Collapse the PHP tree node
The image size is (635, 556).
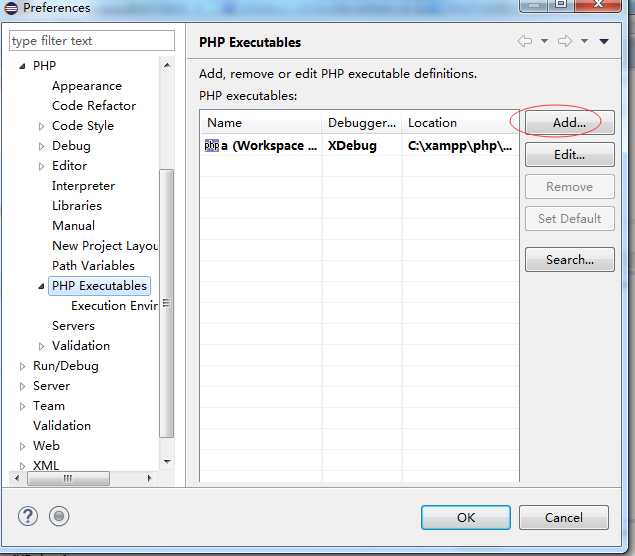pos(22,66)
